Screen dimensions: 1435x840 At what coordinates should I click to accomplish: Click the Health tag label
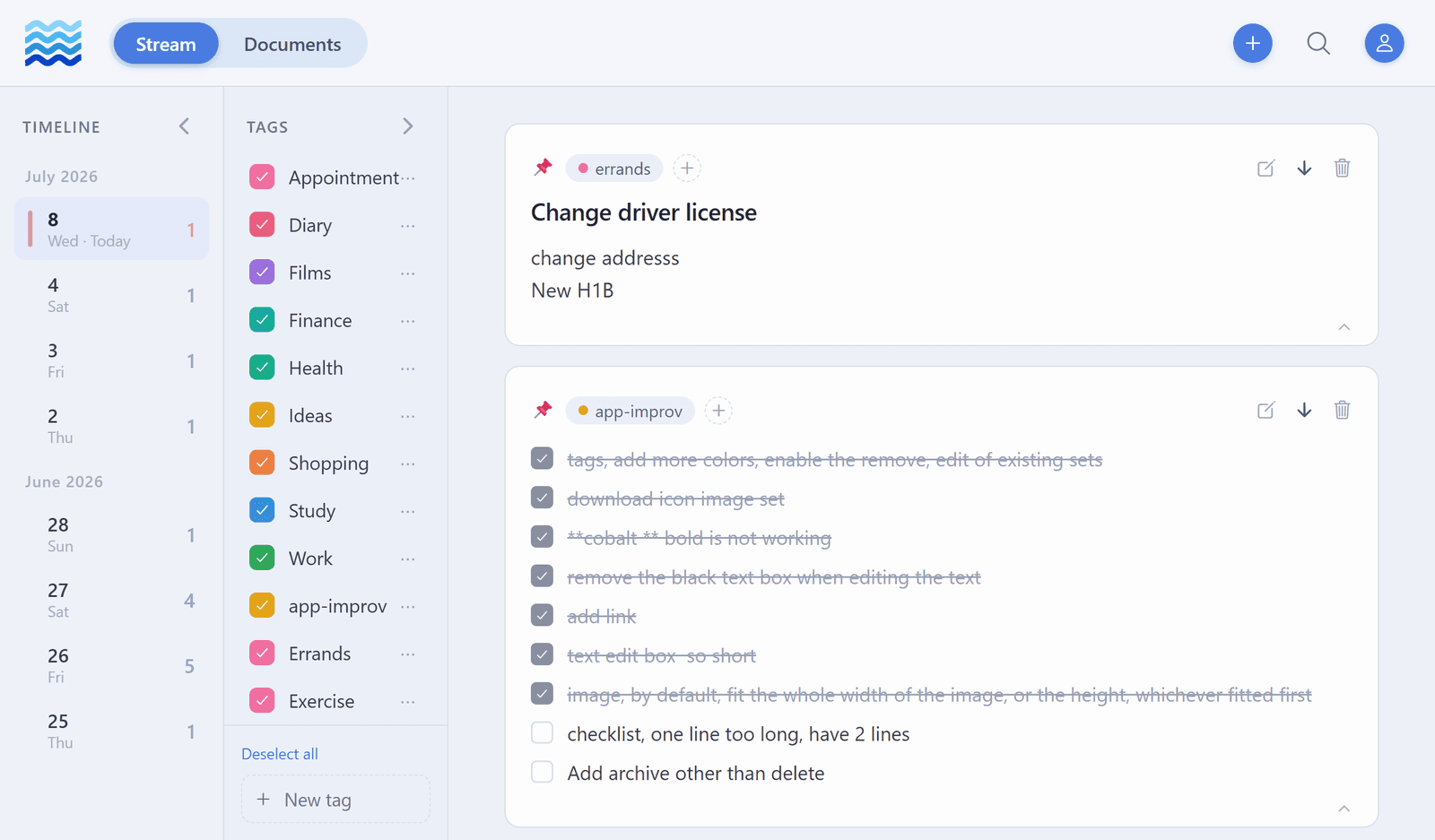(316, 368)
